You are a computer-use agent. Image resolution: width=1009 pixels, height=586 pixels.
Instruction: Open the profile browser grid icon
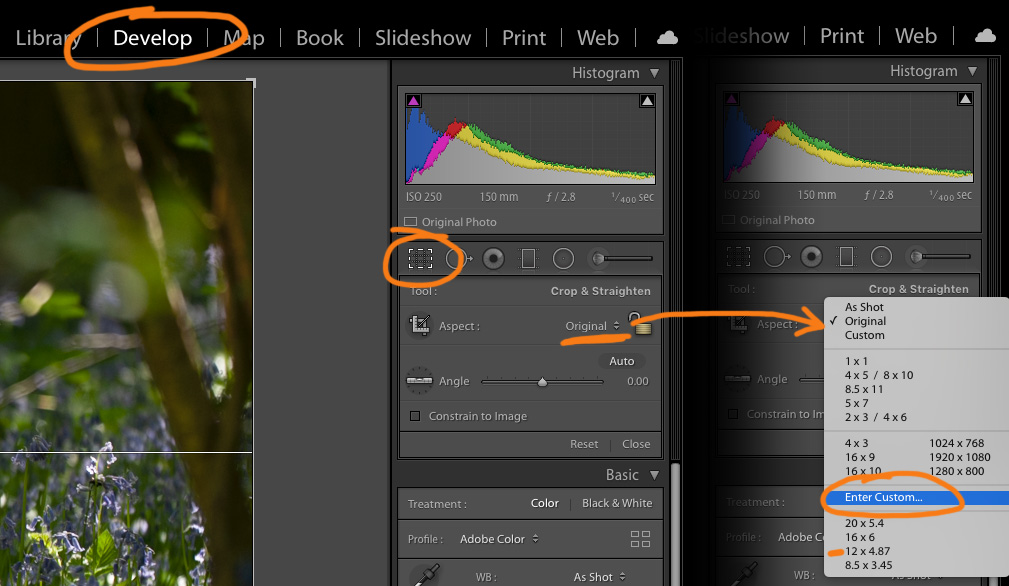point(640,540)
